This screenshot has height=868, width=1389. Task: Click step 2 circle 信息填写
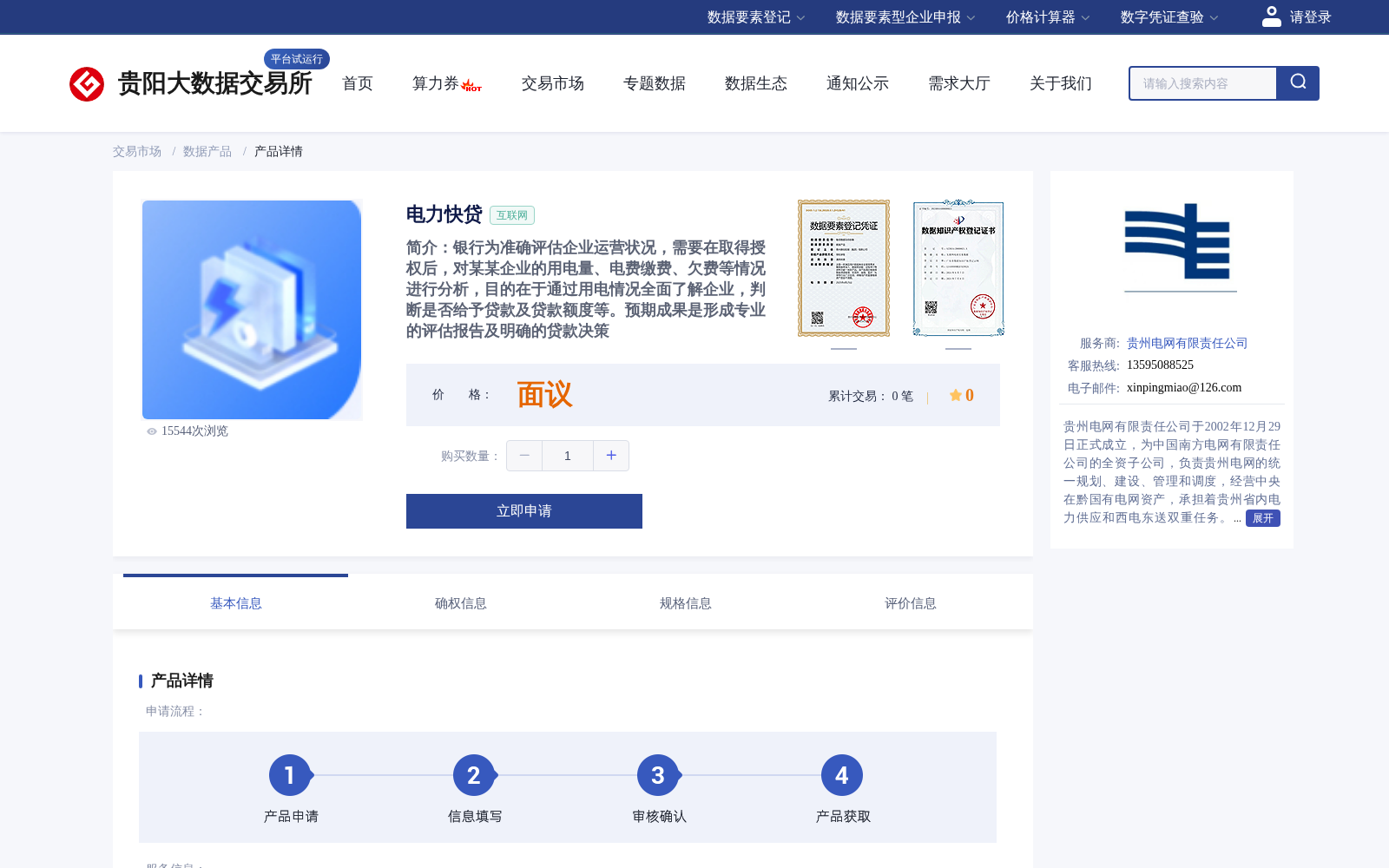click(474, 775)
